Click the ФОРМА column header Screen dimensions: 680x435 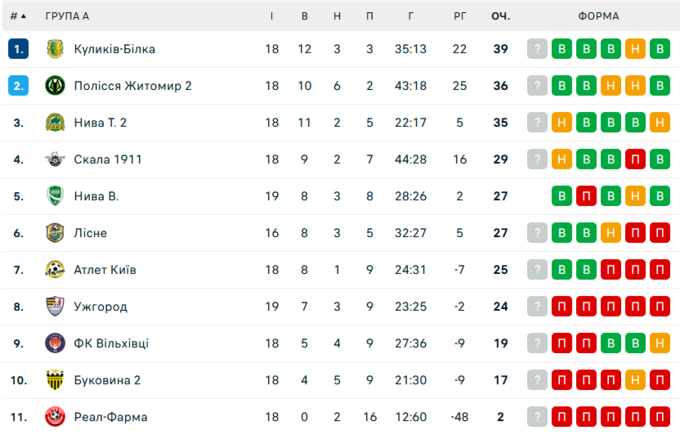(598, 16)
